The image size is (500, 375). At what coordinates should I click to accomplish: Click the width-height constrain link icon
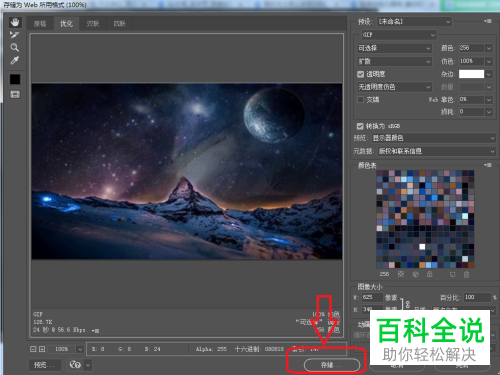tap(407, 304)
